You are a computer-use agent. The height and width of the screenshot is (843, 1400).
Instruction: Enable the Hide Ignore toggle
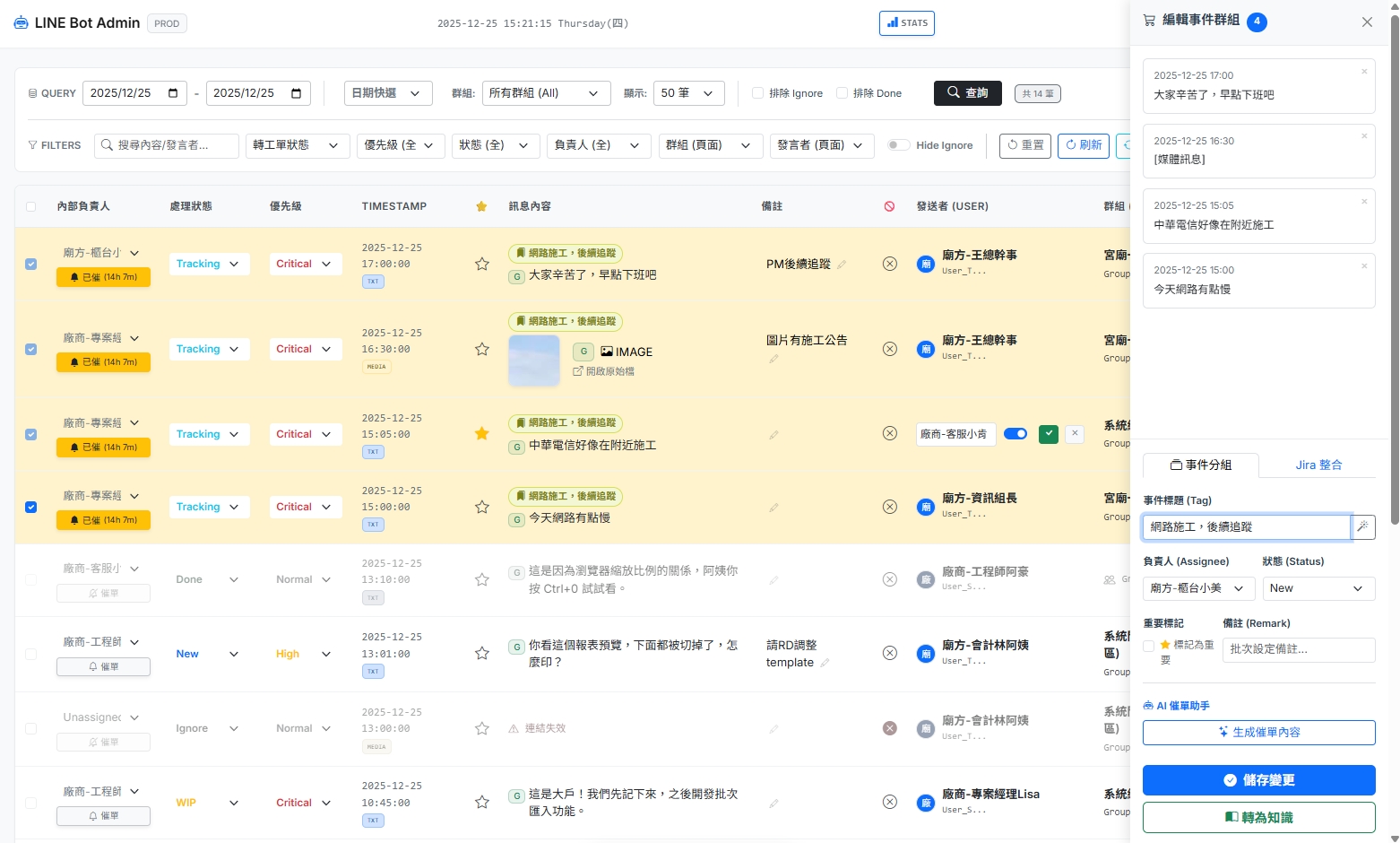(x=897, y=144)
